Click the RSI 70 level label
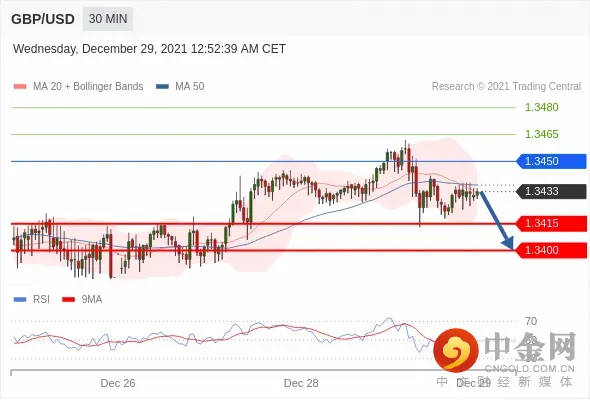This screenshot has height=400, width=590. [531, 321]
